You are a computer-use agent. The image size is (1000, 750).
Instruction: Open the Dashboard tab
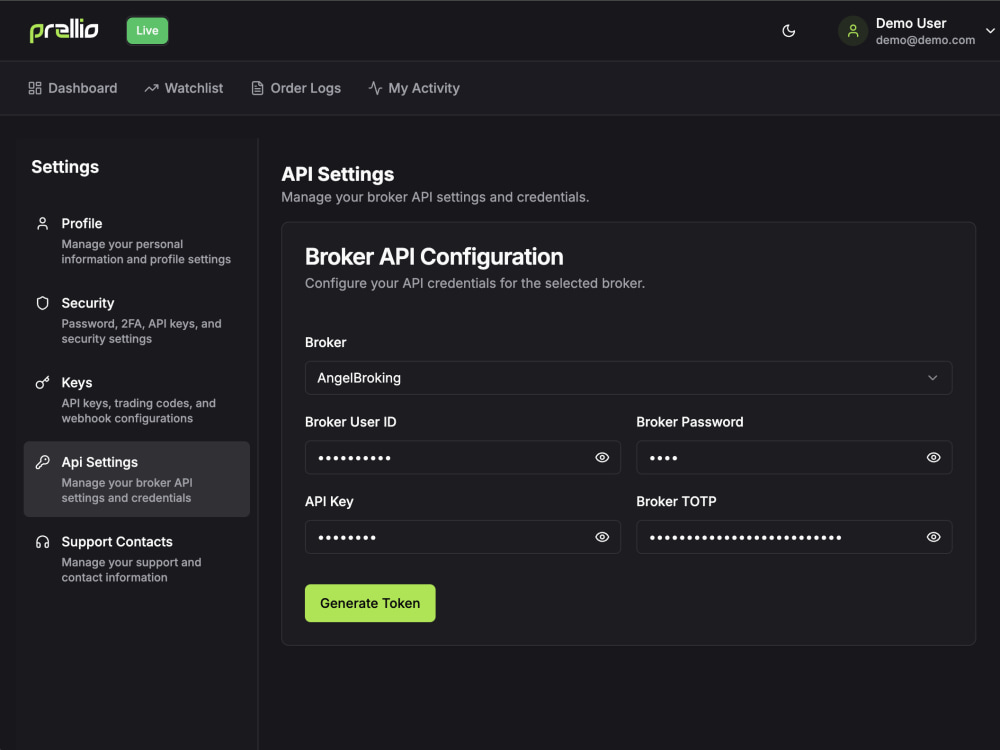[73, 88]
